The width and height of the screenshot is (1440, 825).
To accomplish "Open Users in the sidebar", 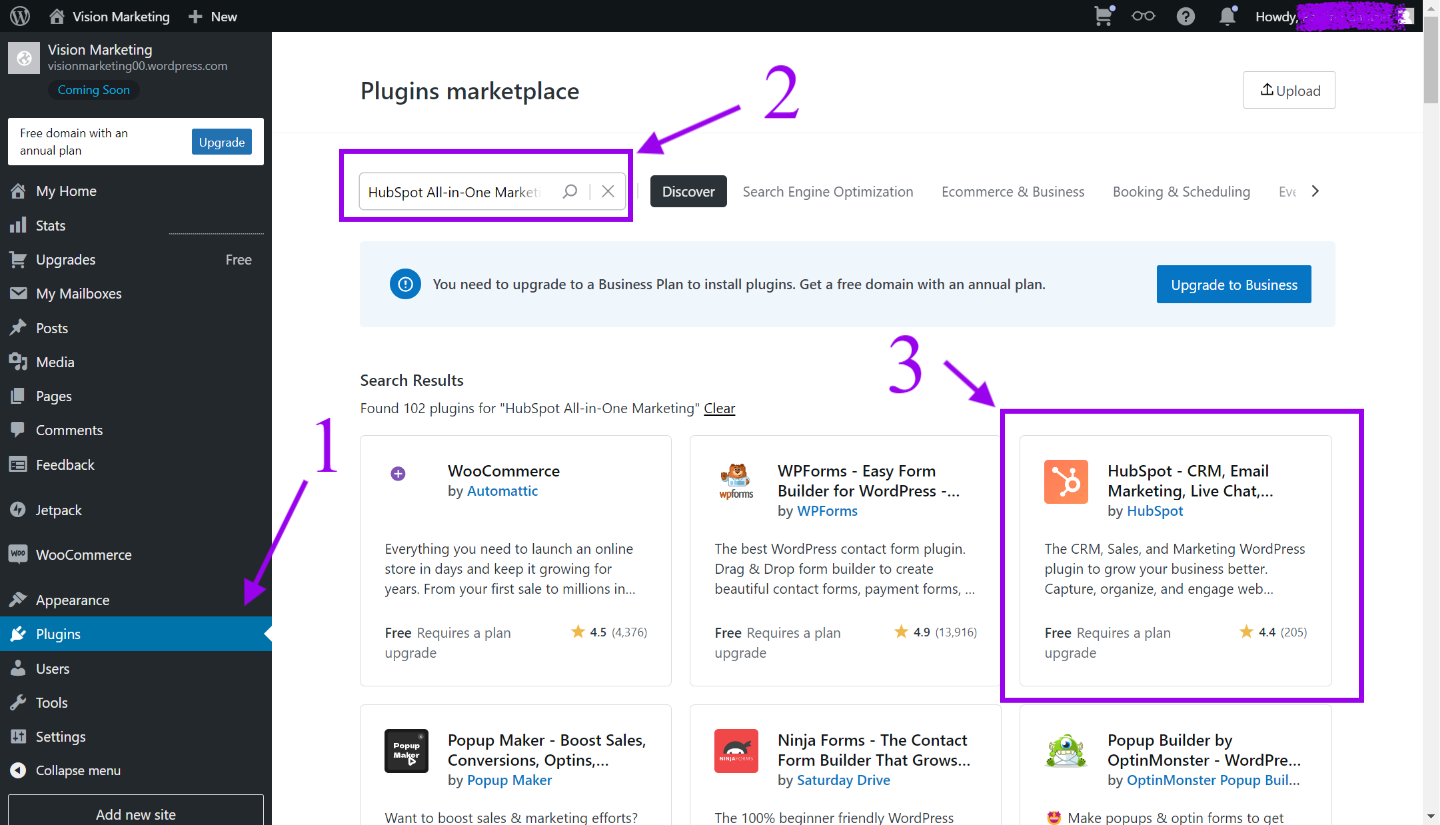I will 136,668.
